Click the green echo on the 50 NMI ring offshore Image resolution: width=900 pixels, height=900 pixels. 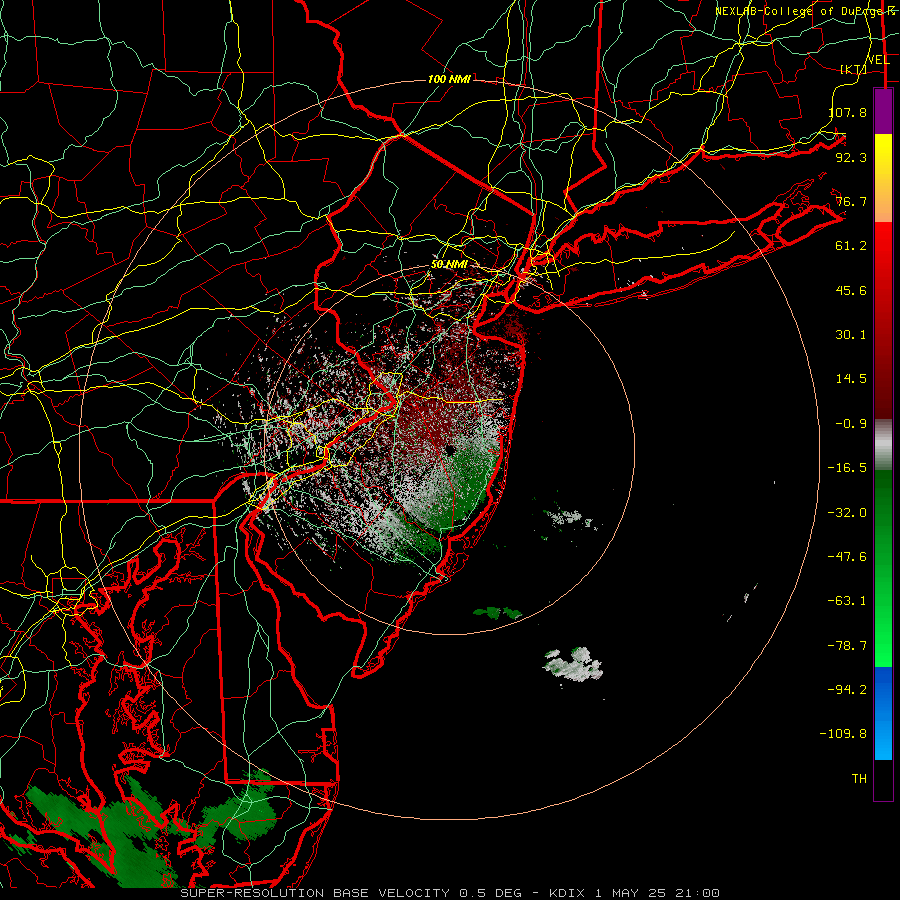(x=497, y=613)
